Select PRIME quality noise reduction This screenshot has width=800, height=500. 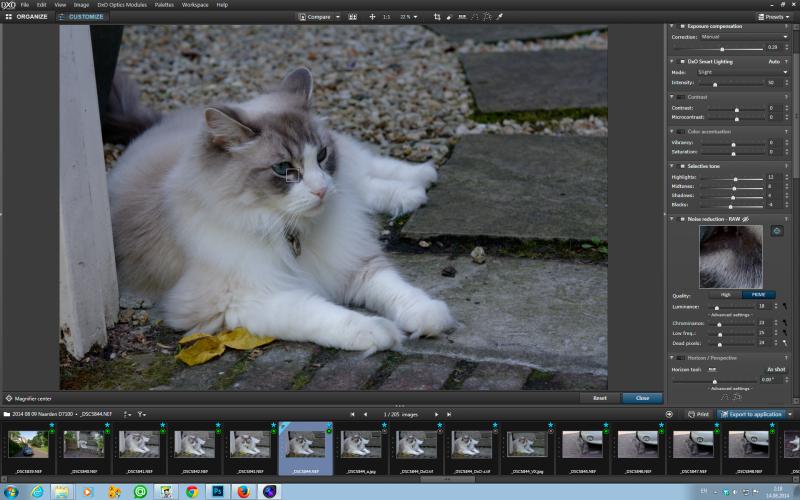pos(758,295)
